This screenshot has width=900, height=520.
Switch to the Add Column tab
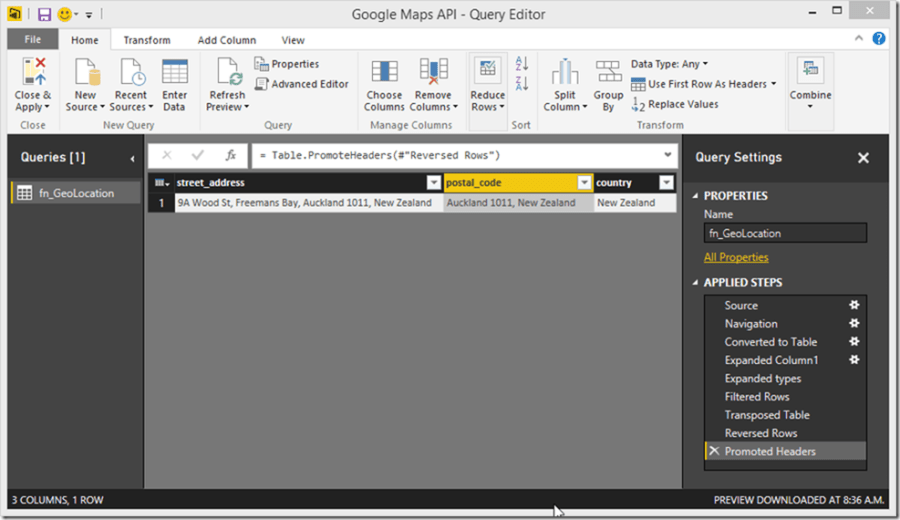click(x=227, y=40)
